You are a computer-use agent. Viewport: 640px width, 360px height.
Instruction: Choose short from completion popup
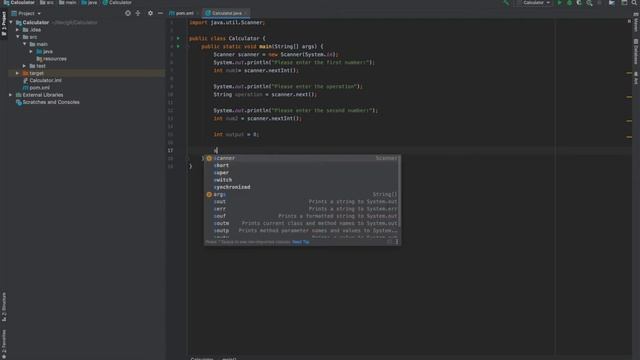point(302,165)
